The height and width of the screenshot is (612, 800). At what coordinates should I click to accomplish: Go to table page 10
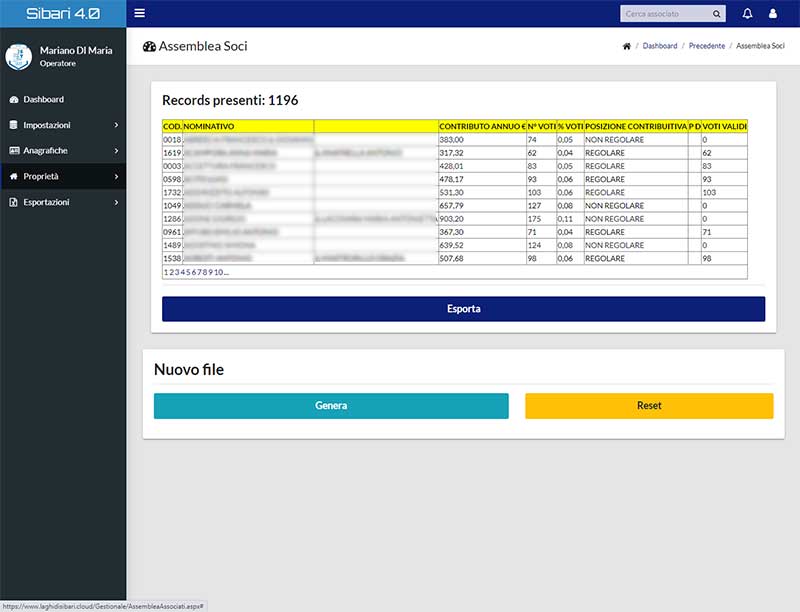(x=218, y=272)
